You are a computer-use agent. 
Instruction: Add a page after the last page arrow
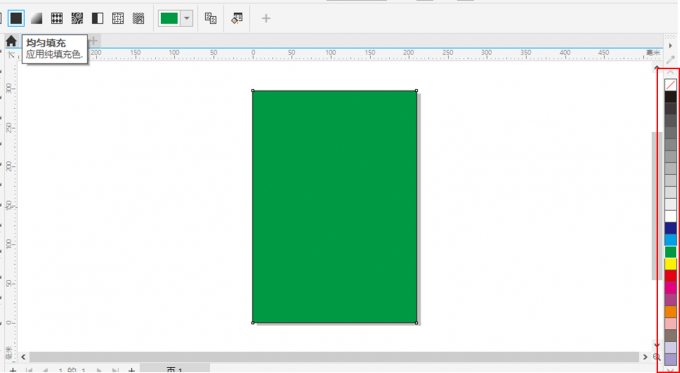[x=132, y=370]
